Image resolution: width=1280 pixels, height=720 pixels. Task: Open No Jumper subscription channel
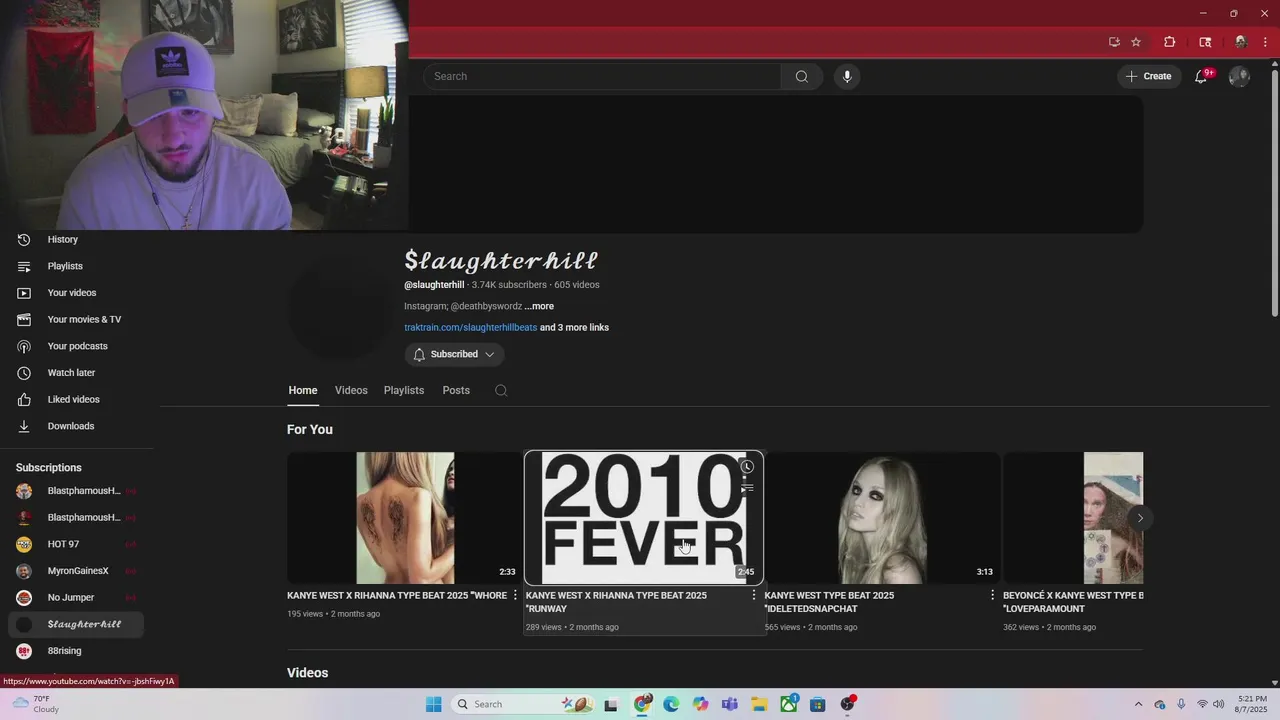pyautogui.click(x=76, y=597)
